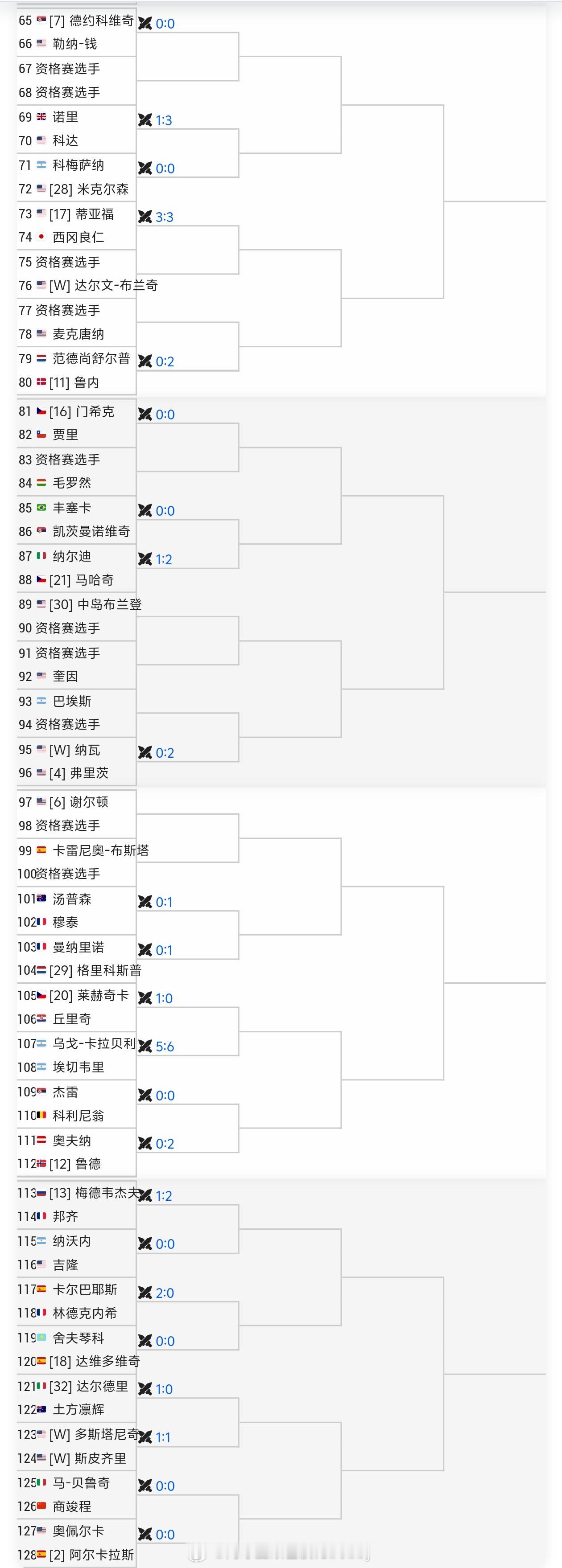The image size is (562, 1568).
Task: Tap Brazil flag beside 丰塞卡
Action: pyautogui.click(x=41, y=507)
